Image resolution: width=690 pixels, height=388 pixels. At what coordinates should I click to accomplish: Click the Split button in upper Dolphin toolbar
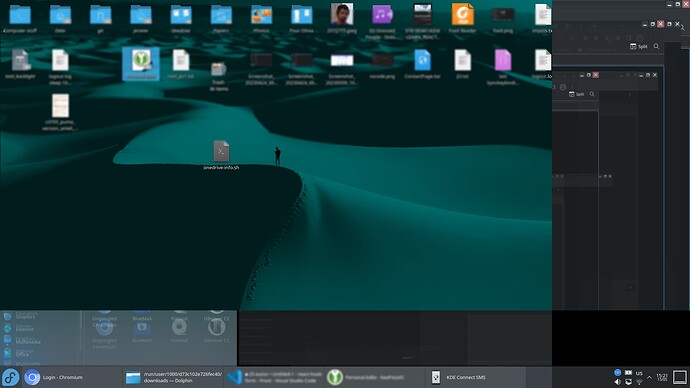coord(639,46)
